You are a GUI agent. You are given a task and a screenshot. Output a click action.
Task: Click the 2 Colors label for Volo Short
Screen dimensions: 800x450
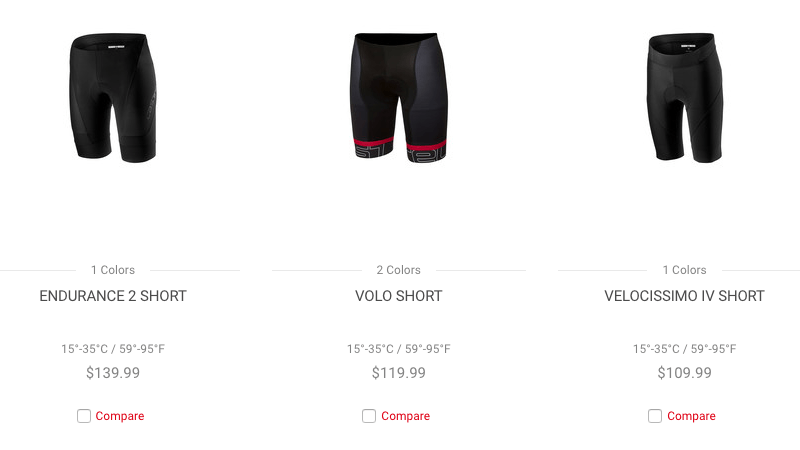coord(398,270)
